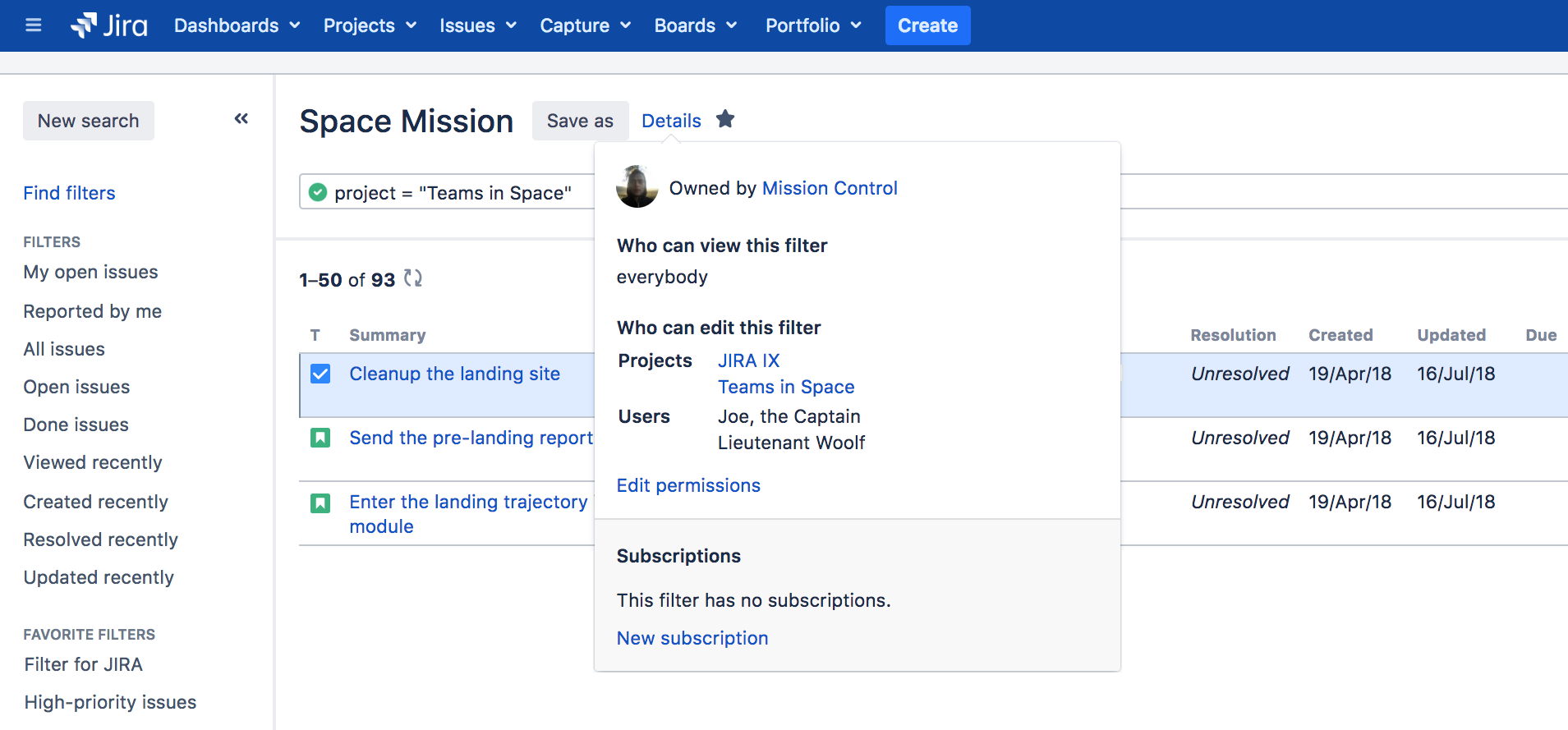Click the Mission Control owner link
Screen dimensions: 1568x730
tap(830, 188)
